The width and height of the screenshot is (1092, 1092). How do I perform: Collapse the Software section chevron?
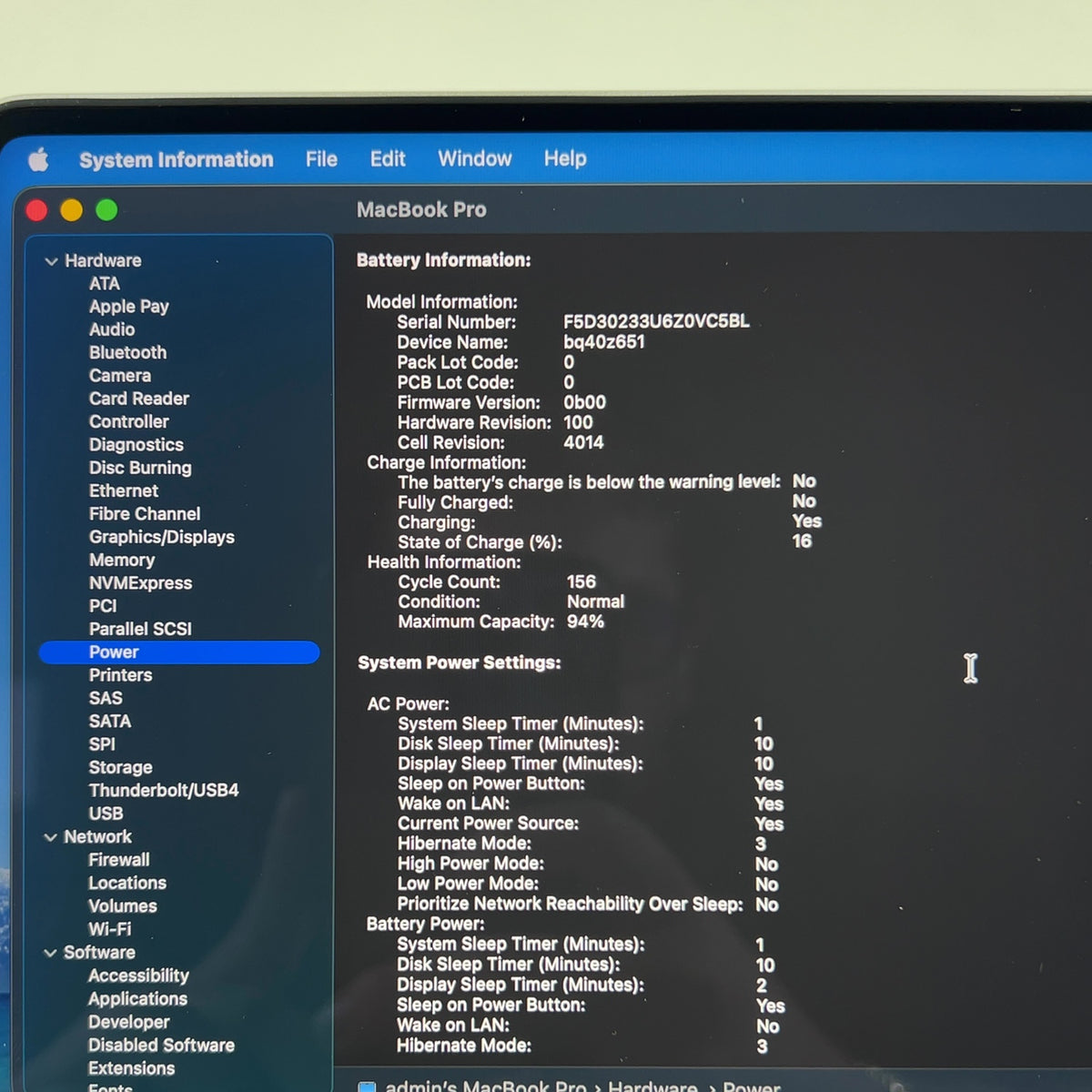[51, 953]
